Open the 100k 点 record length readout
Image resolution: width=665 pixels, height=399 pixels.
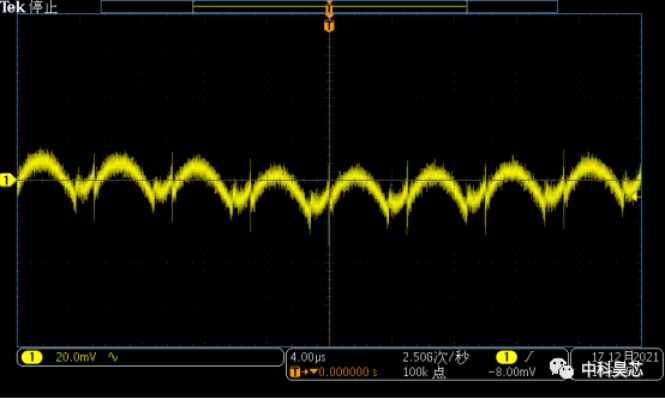(424, 372)
